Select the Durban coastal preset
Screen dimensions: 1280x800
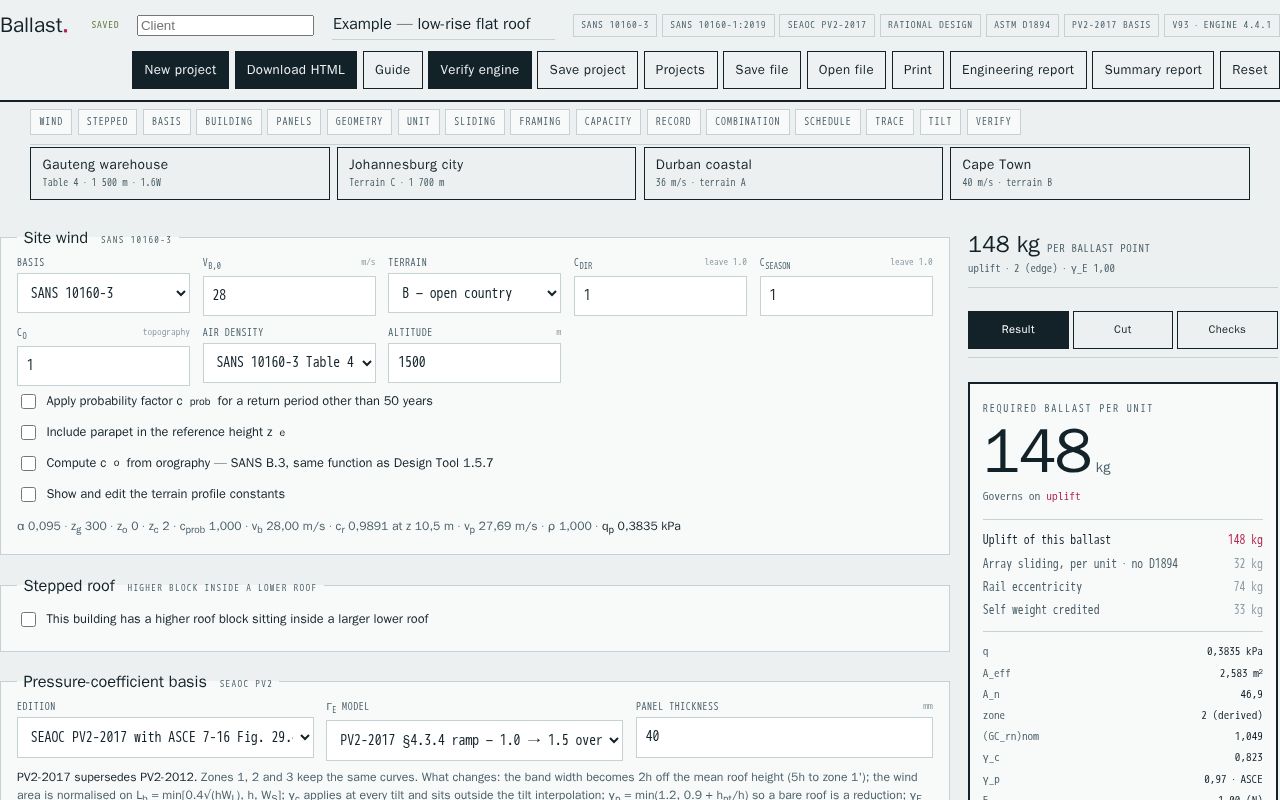pos(793,173)
